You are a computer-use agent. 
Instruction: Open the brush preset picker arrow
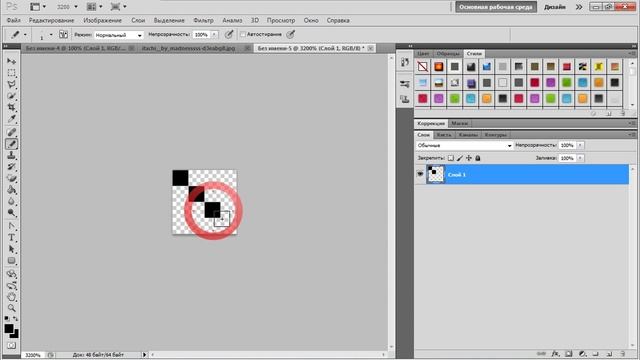(x=51, y=35)
